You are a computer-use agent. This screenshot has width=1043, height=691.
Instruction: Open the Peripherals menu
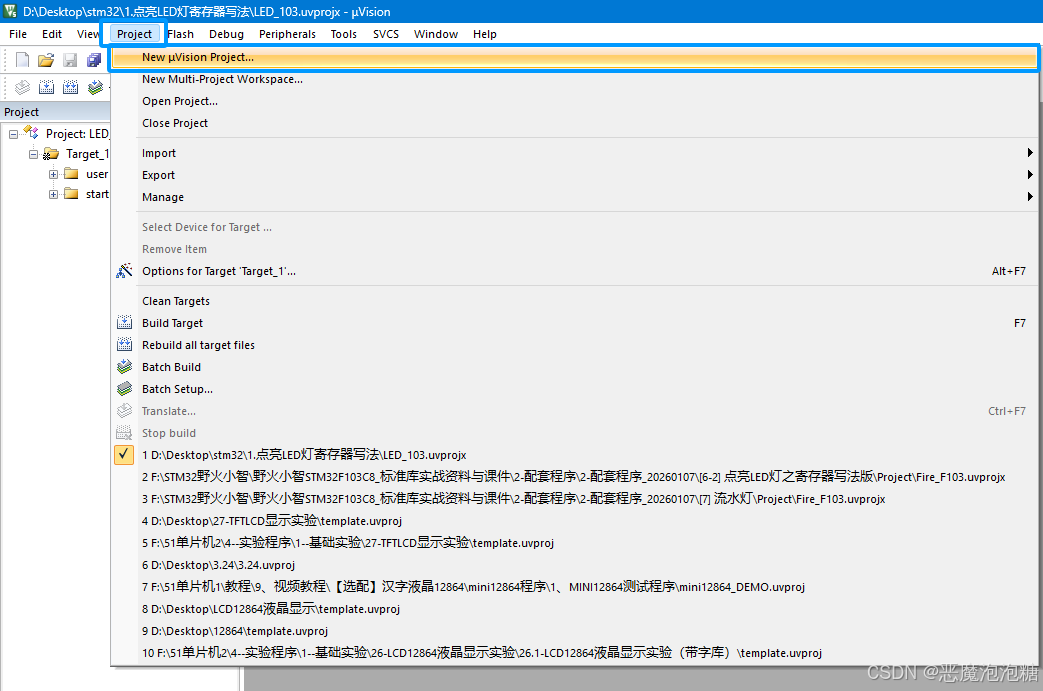(287, 34)
